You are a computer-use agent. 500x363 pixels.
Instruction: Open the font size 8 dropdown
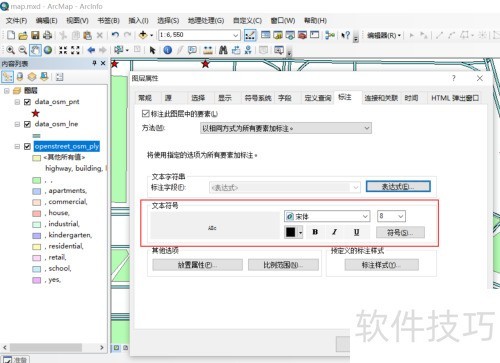(x=401, y=216)
